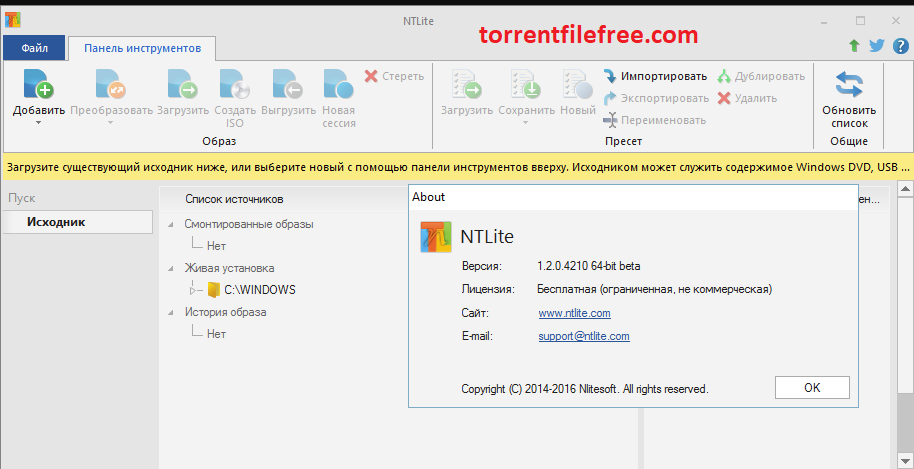Click the version text 1.2.0.4210 64-bit beta

[x=588, y=266]
